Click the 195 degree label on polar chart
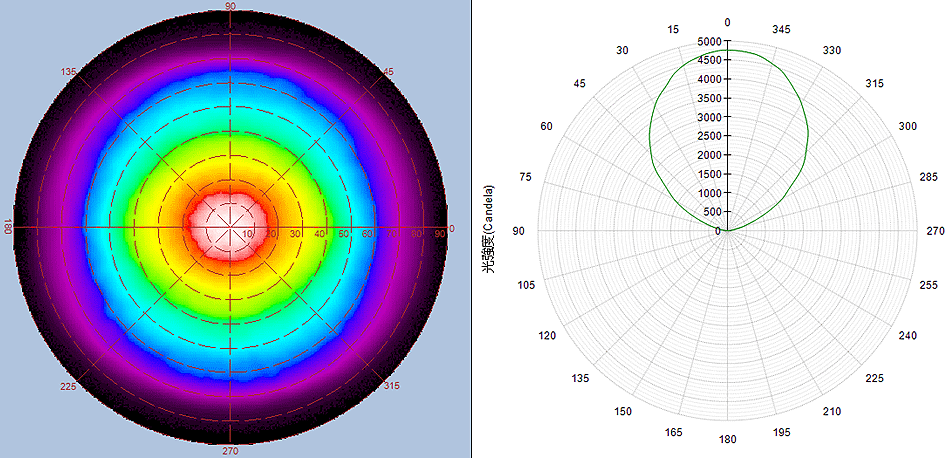952x458 pixels. [781, 432]
